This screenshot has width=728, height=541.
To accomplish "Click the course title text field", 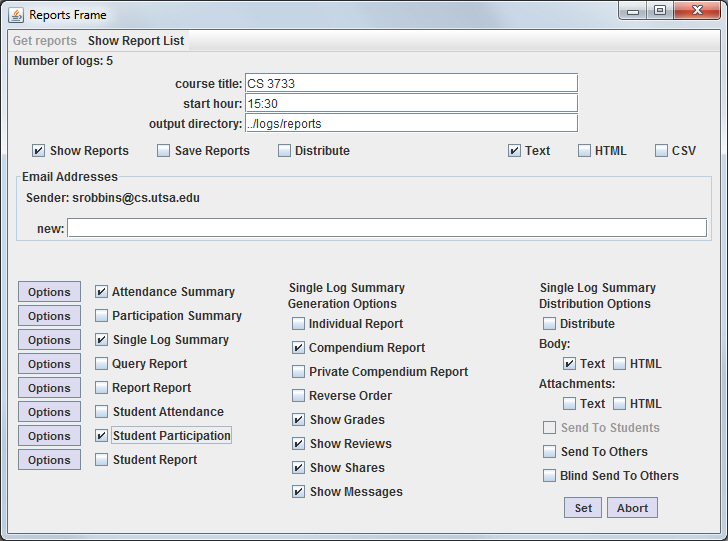I will click(x=411, y=83).
